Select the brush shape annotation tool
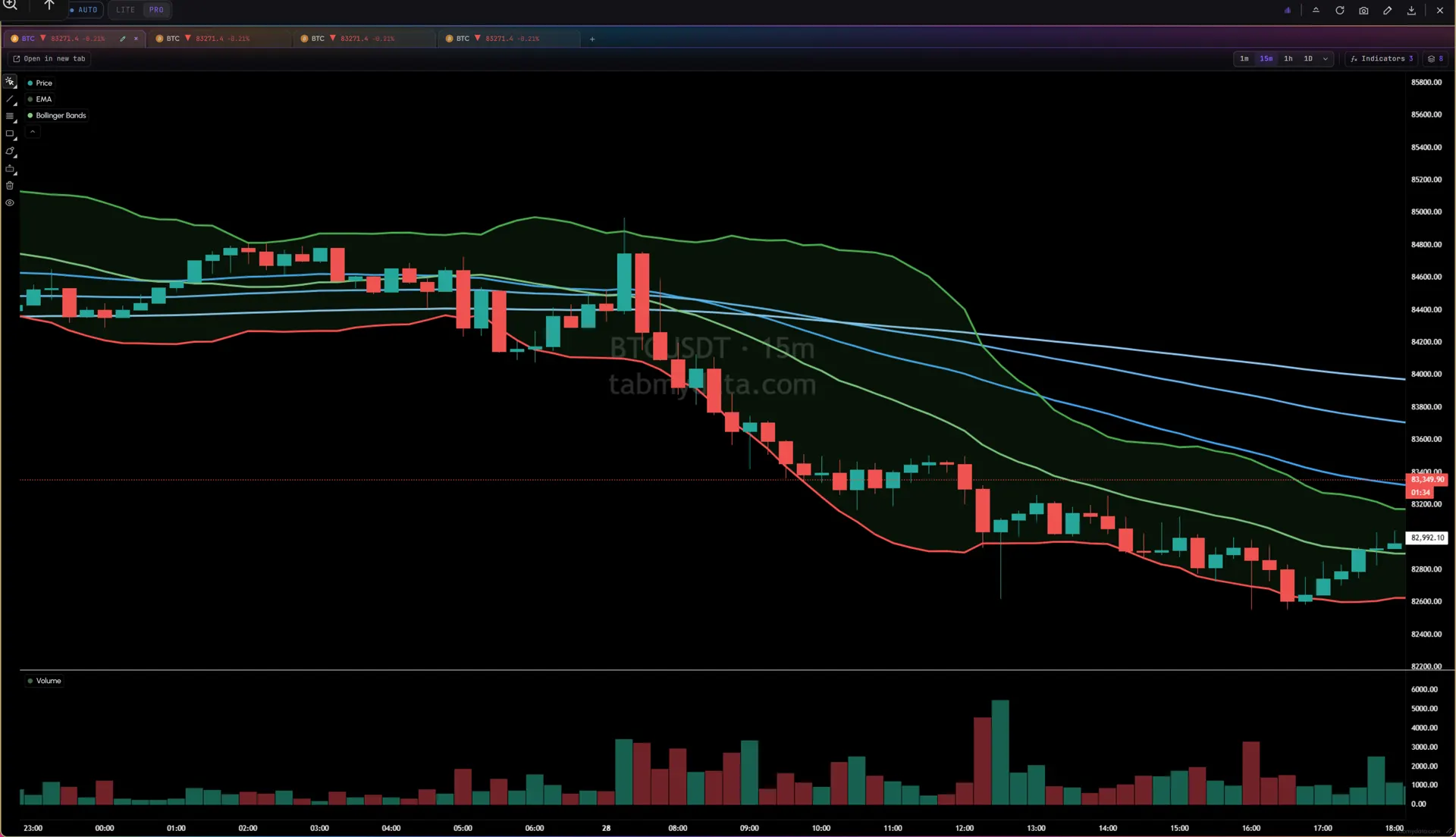 click(x=10, y=152)
